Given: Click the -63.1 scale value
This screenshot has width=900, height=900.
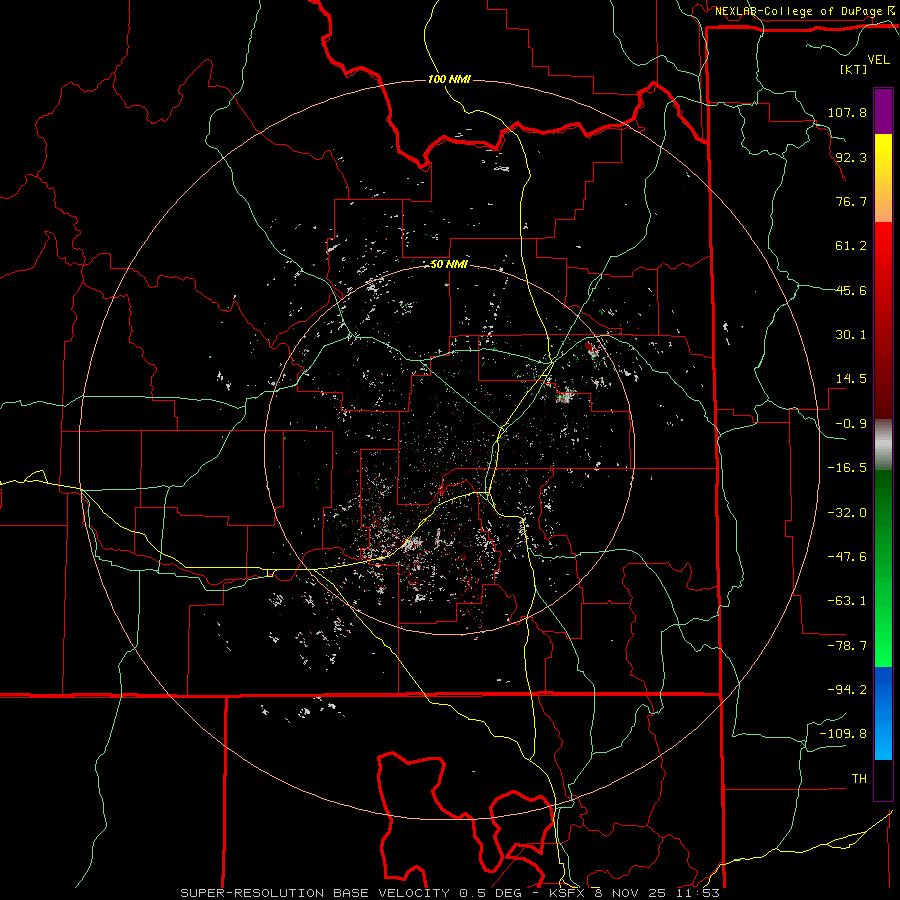Looking at the screenshot, I should [847, 601].
